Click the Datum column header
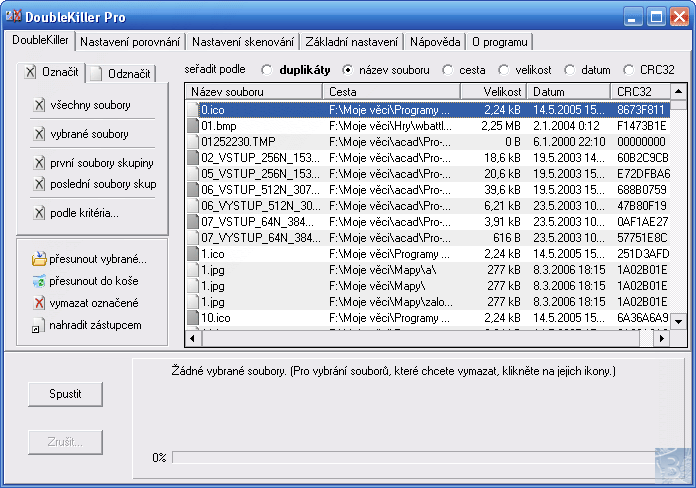 click(569, 92)
